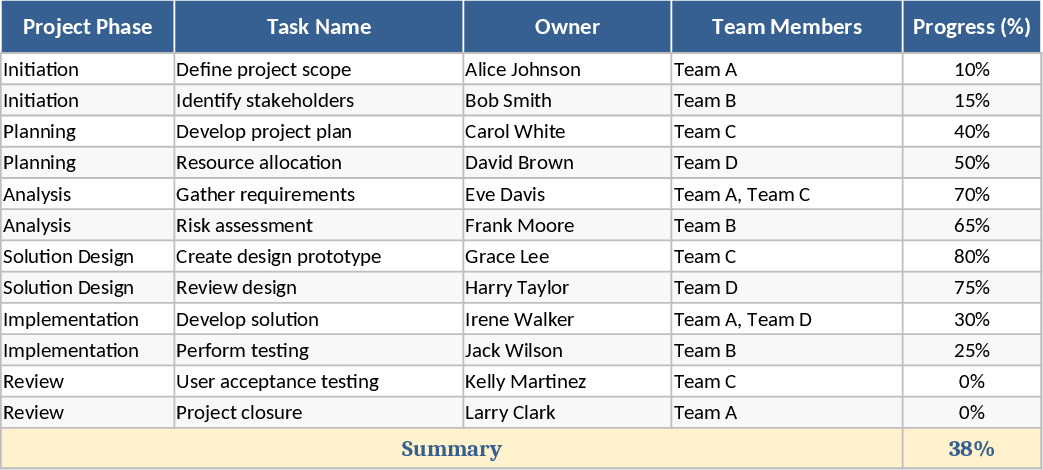Screen dimensions: 1043x470
Task: Click the Team A, Team C cell
Action: pyautogui.click(x=786, y=195)
